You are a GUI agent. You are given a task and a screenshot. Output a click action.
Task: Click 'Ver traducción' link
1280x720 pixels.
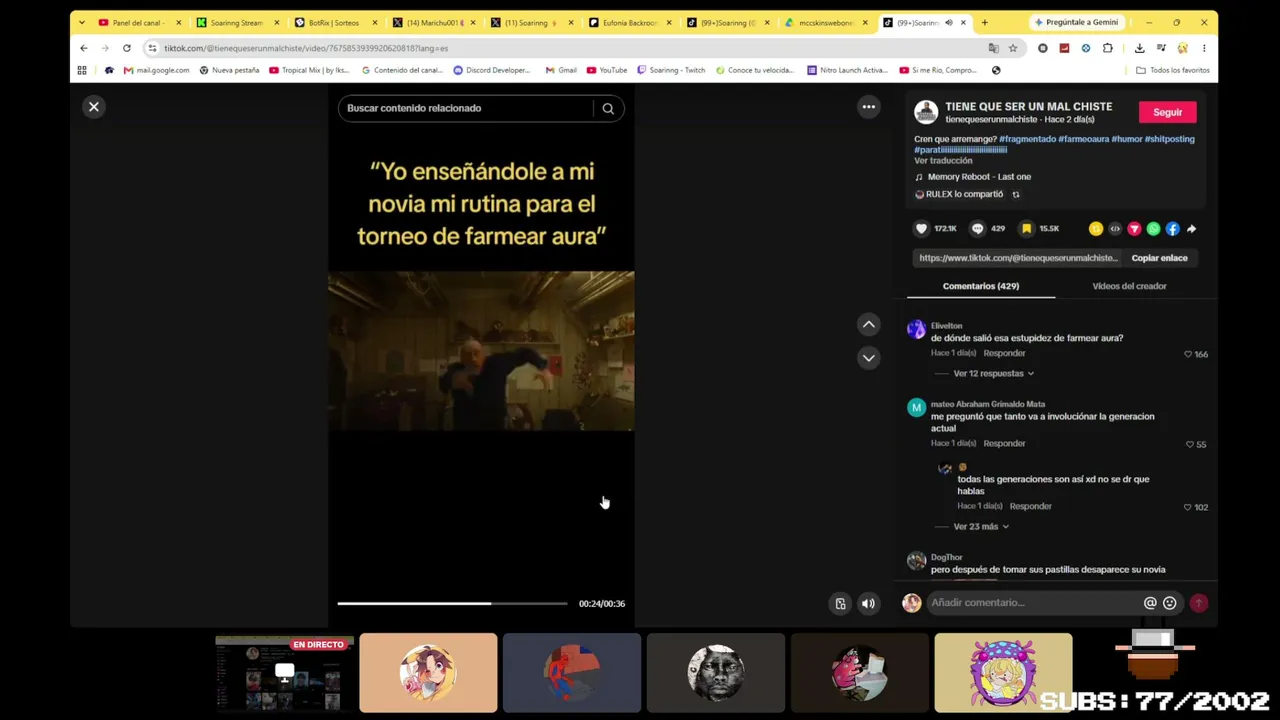pos(943,161)
